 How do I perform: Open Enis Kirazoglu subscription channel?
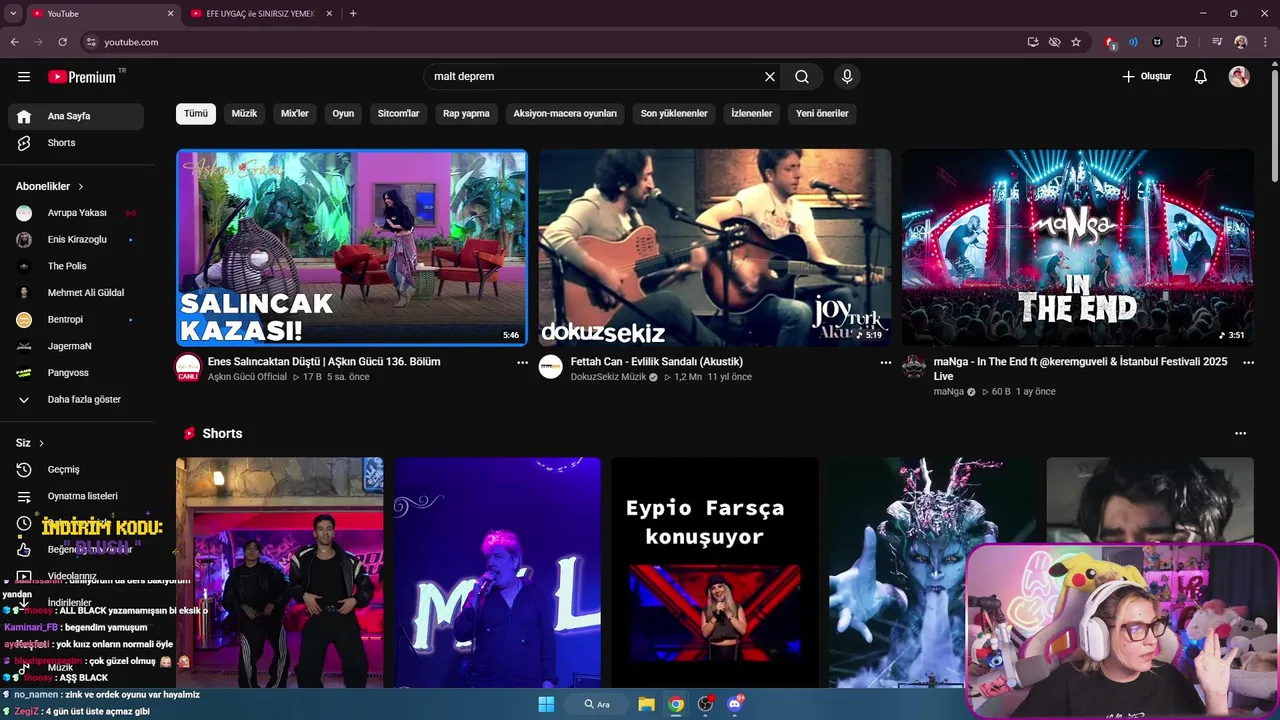[76, 240]
